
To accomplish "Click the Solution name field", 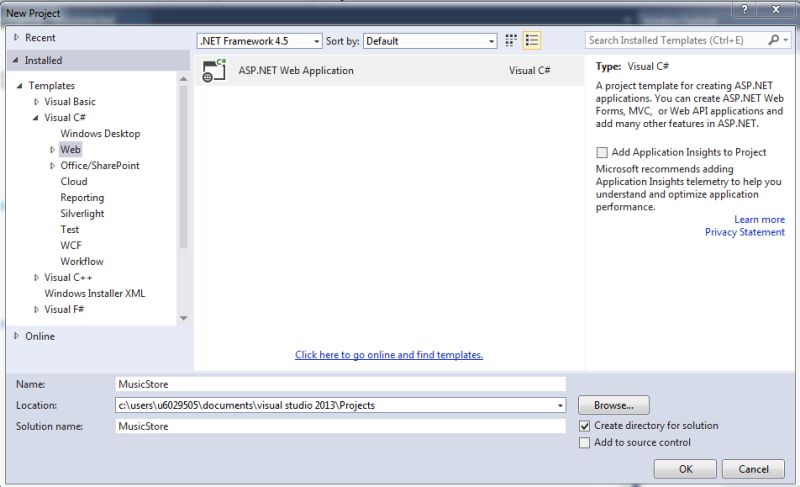I will pos(340,426).
